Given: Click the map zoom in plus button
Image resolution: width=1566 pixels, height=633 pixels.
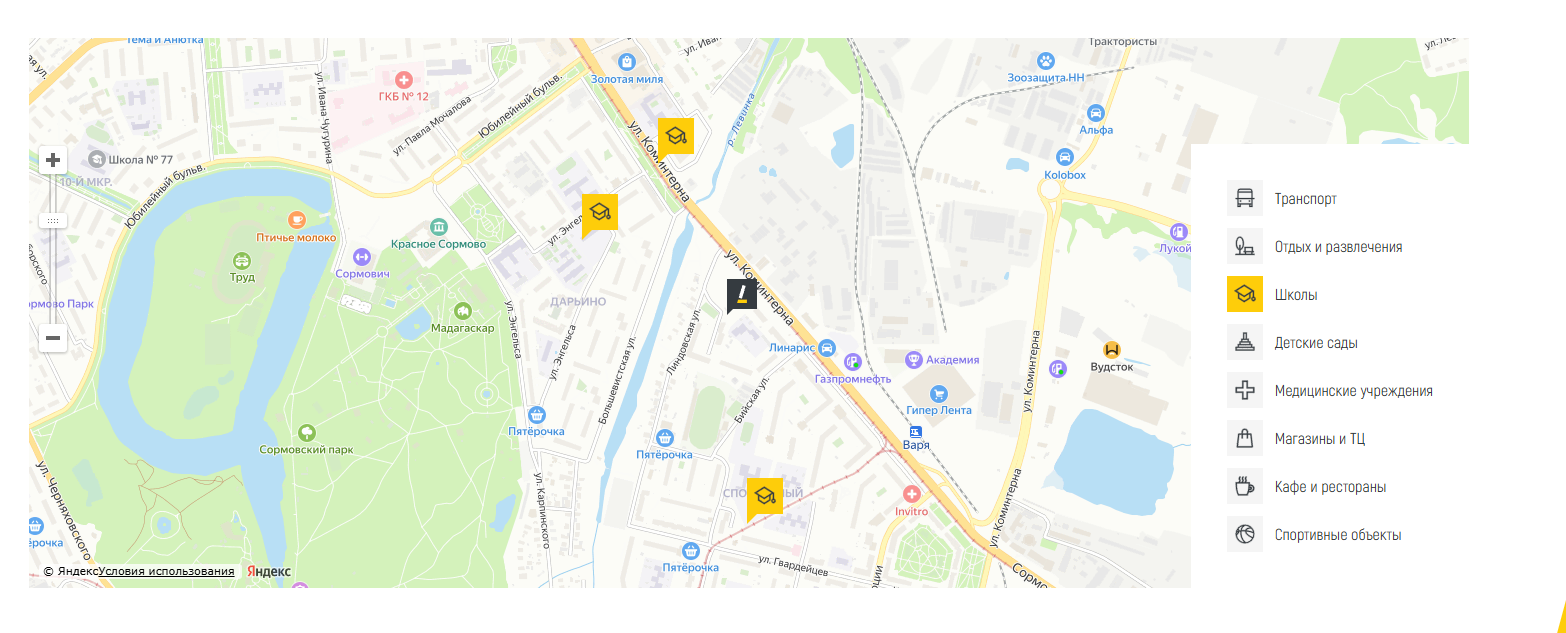Looking at the screenshot, I should pyautogui.click(x=53, y=160).
